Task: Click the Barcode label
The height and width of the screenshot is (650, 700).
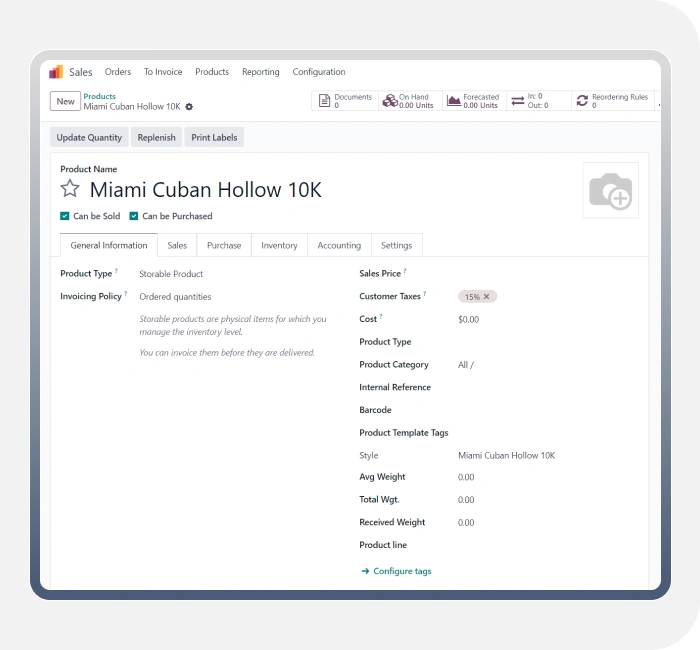Action: point(375,410)
